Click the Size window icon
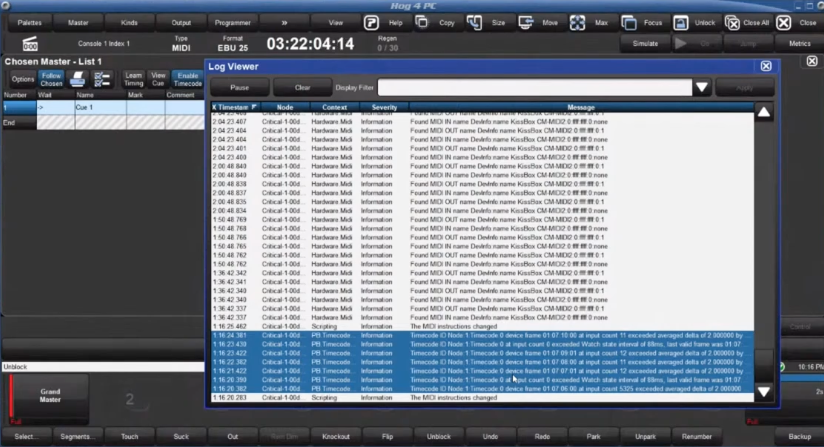Image resolution: width=824 pixels, height=447 pixels. click(x=474, y=22)
